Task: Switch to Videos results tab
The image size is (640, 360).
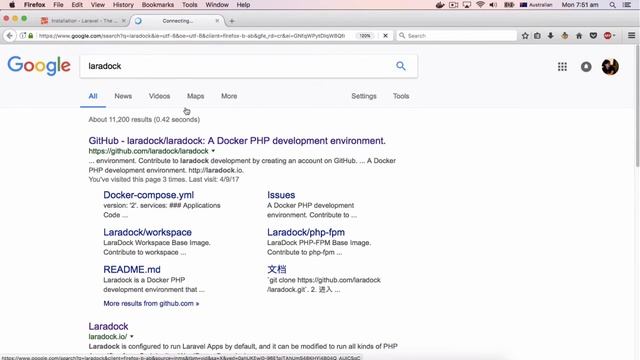Action: 159,96
